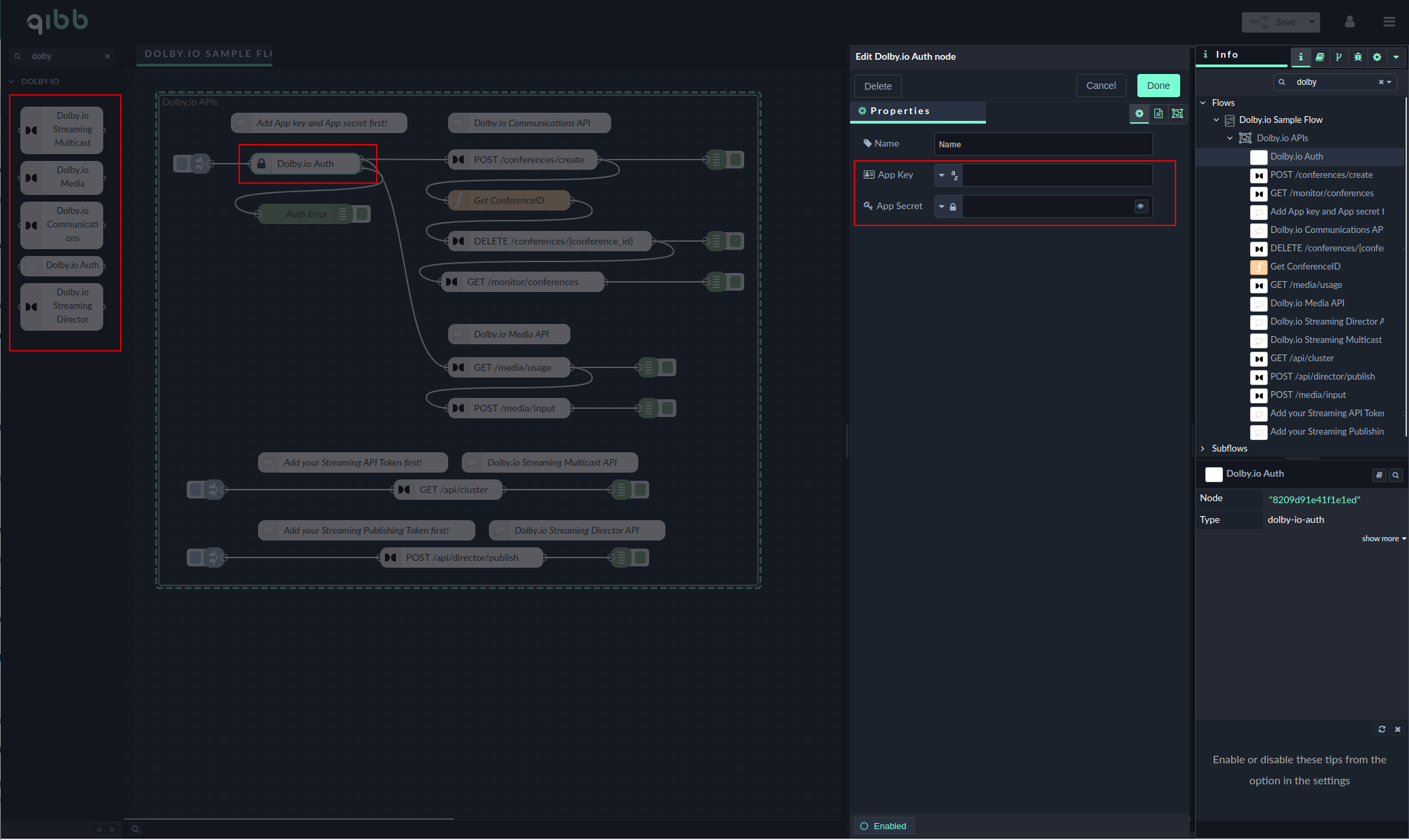The image size is (1409, 840).
Task: Click the Done button
Action: click(x=1158, y=86)
